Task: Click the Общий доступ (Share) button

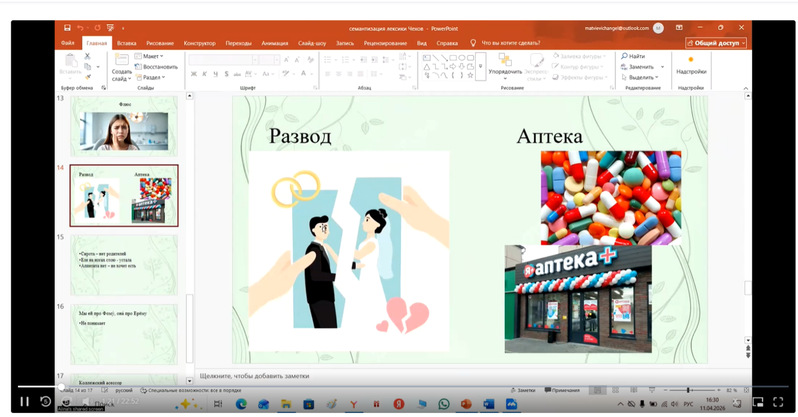Action: pos(716,44)
